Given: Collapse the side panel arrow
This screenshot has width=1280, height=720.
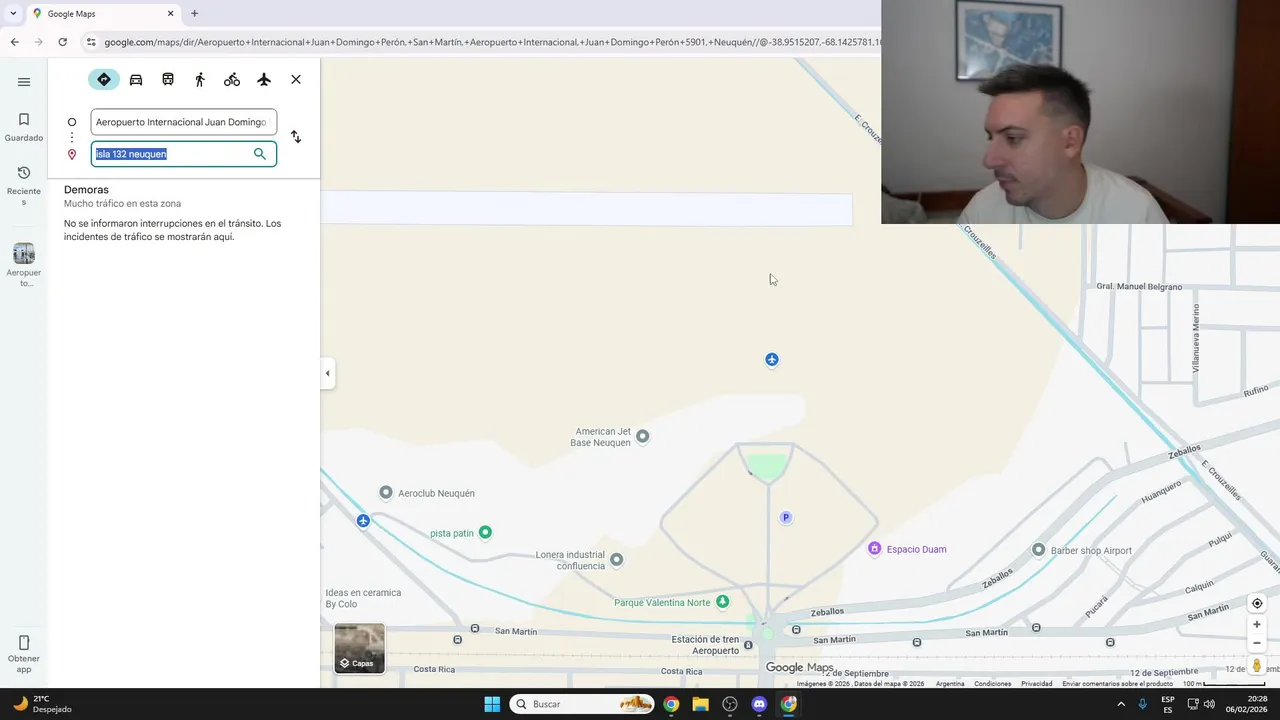Looking at the screenshot, I should 327,373.
